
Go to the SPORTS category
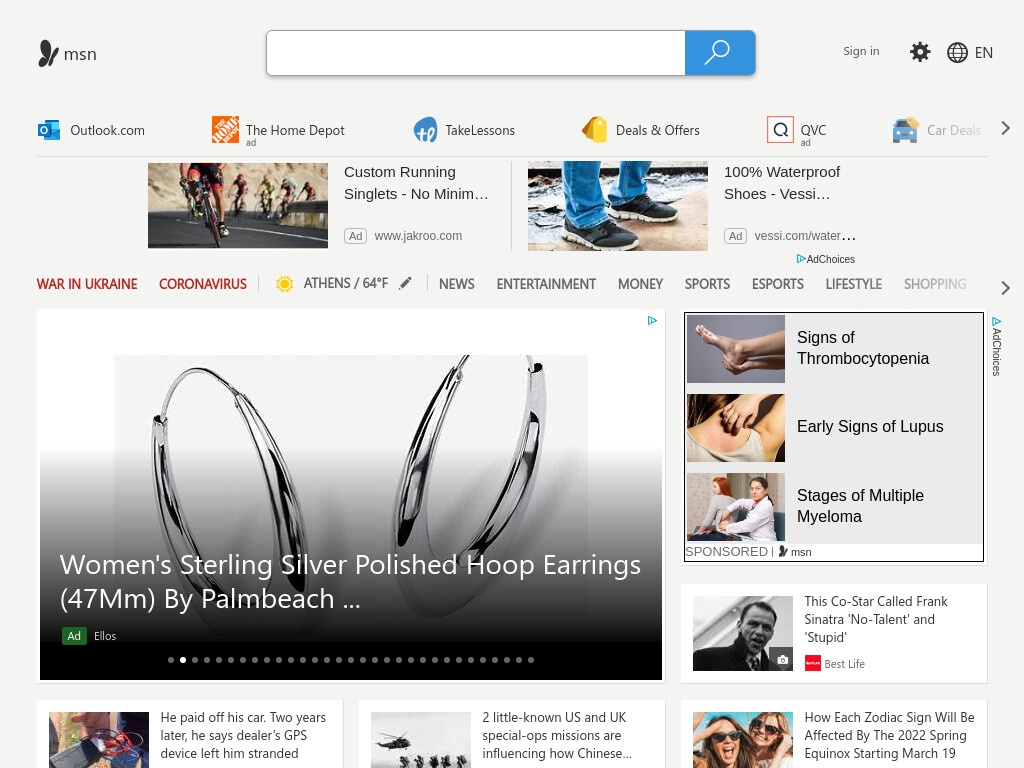click(707, 284)
